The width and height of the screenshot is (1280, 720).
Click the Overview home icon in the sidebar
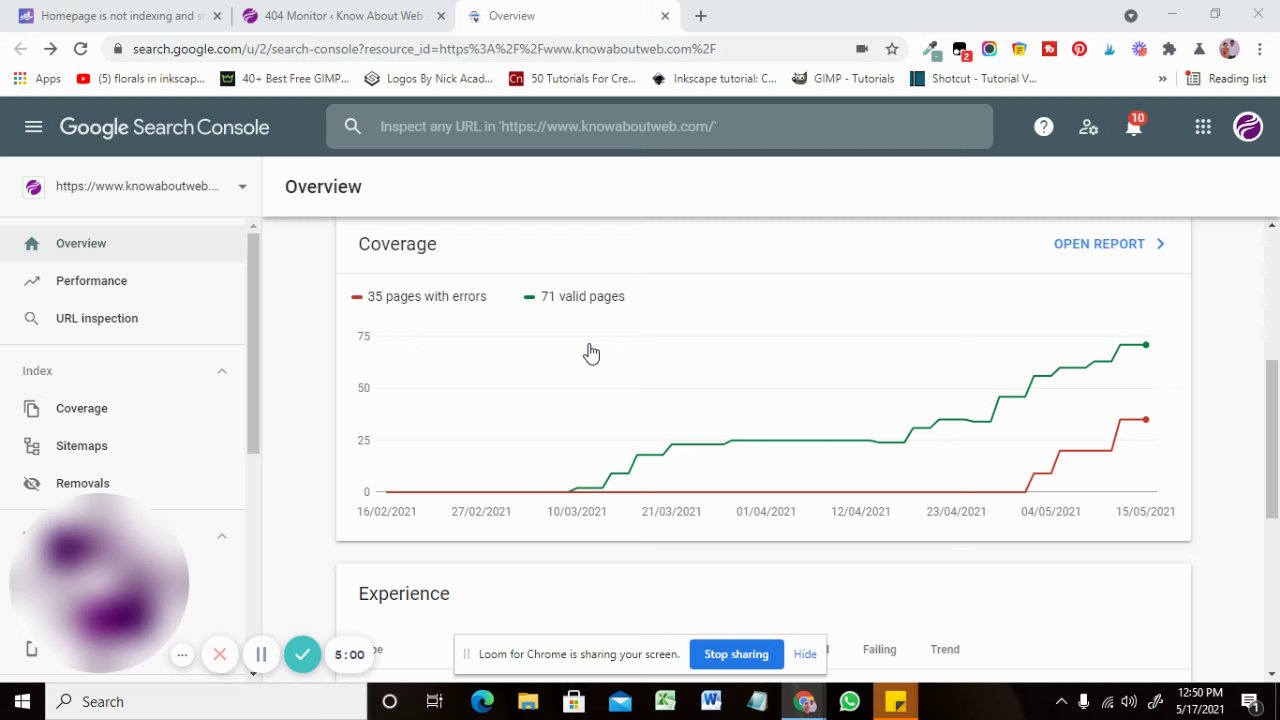click(32, 243)
